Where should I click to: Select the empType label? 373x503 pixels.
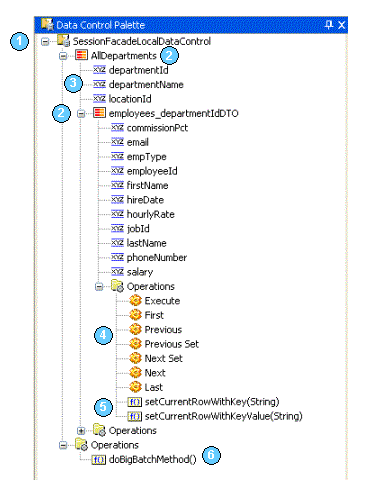[x=146, y=157]
